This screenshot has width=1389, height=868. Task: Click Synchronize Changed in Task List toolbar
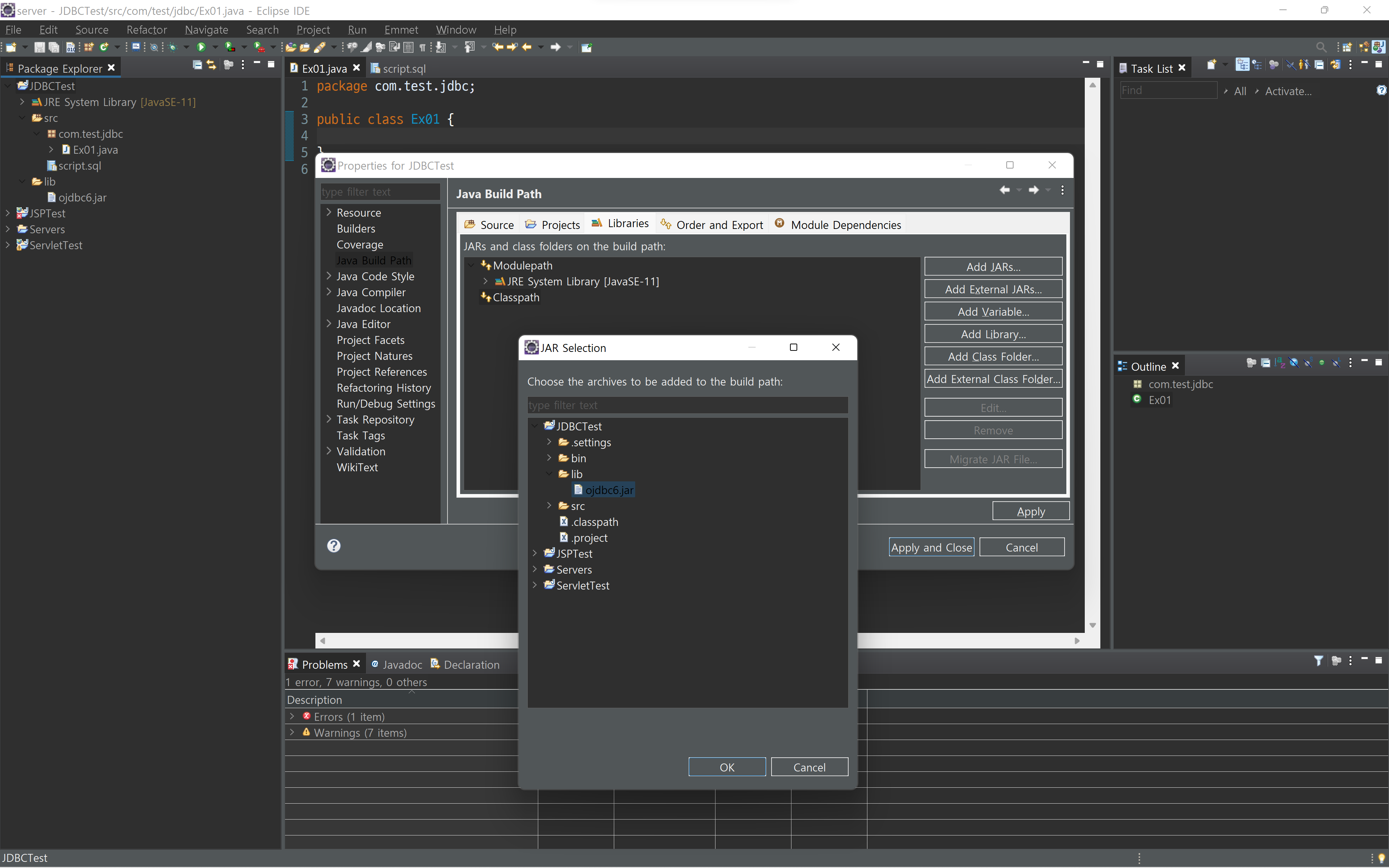point(1335,65)
